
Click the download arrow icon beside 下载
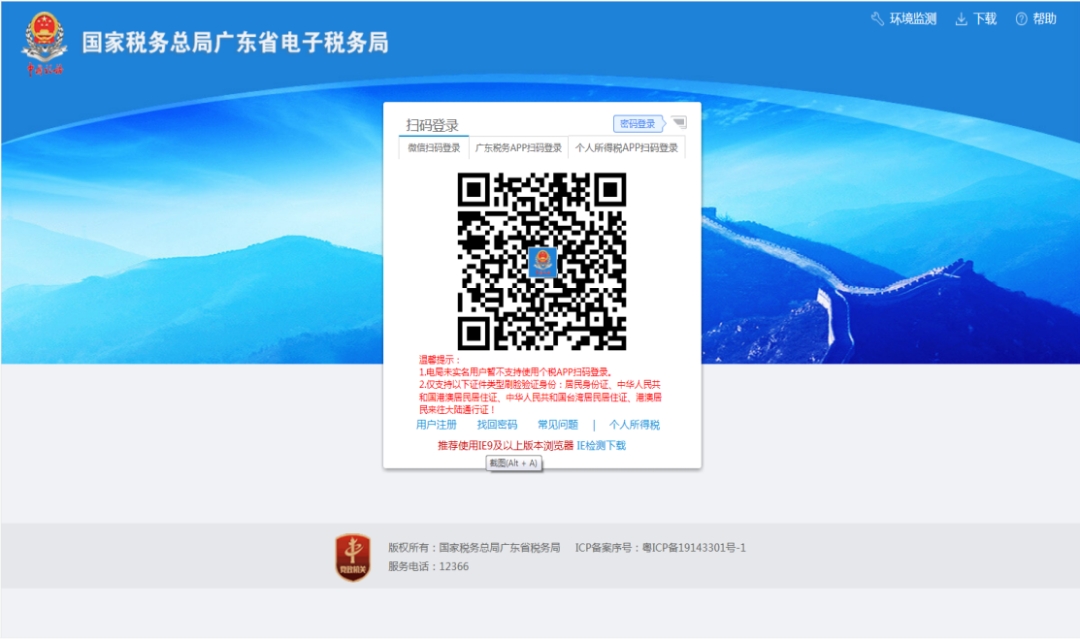pyautogui.click(x=961, y=19)
